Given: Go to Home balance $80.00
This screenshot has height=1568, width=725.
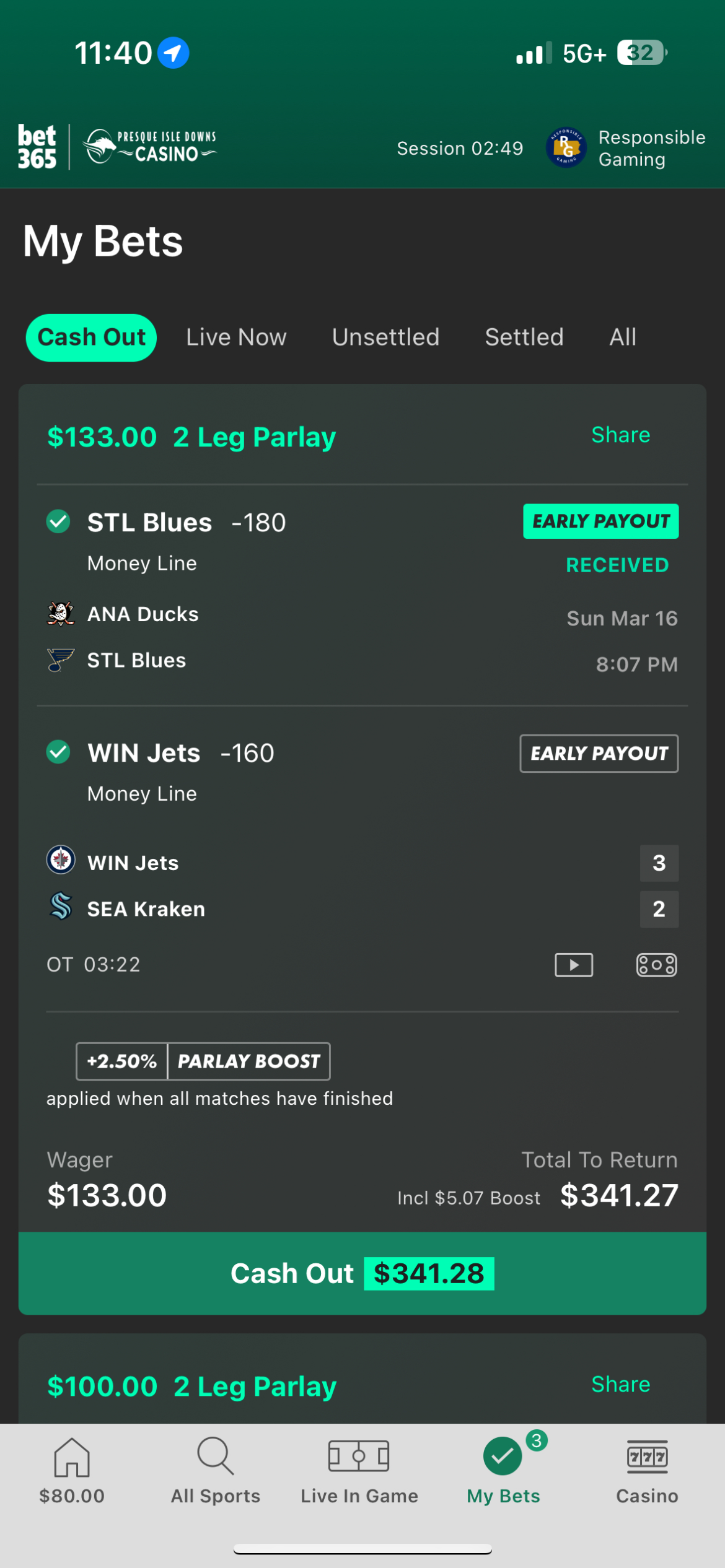Looking at the screenshot, I should point(72,1470).
